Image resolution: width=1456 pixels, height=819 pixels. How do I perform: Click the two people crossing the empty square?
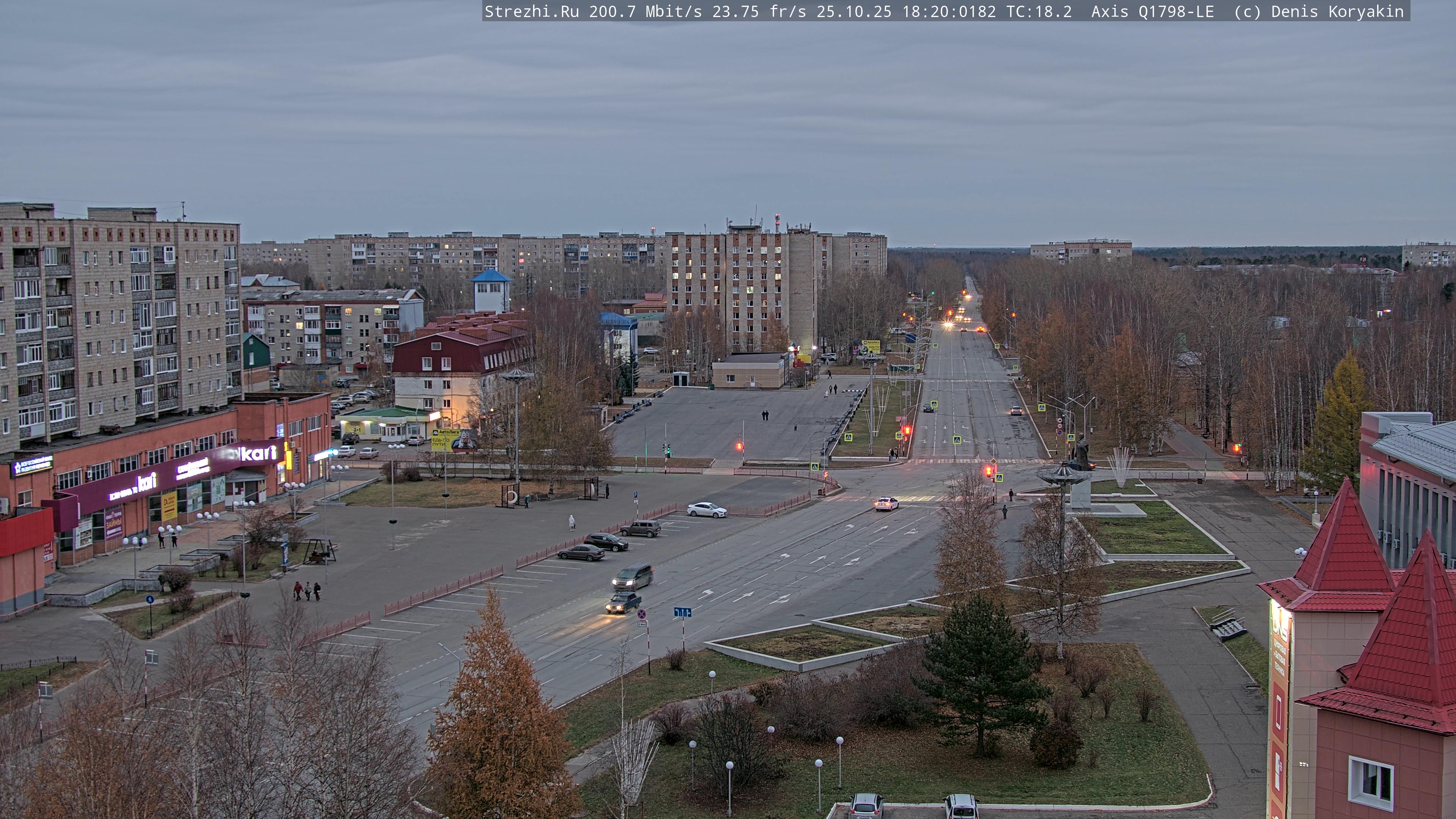765,416
